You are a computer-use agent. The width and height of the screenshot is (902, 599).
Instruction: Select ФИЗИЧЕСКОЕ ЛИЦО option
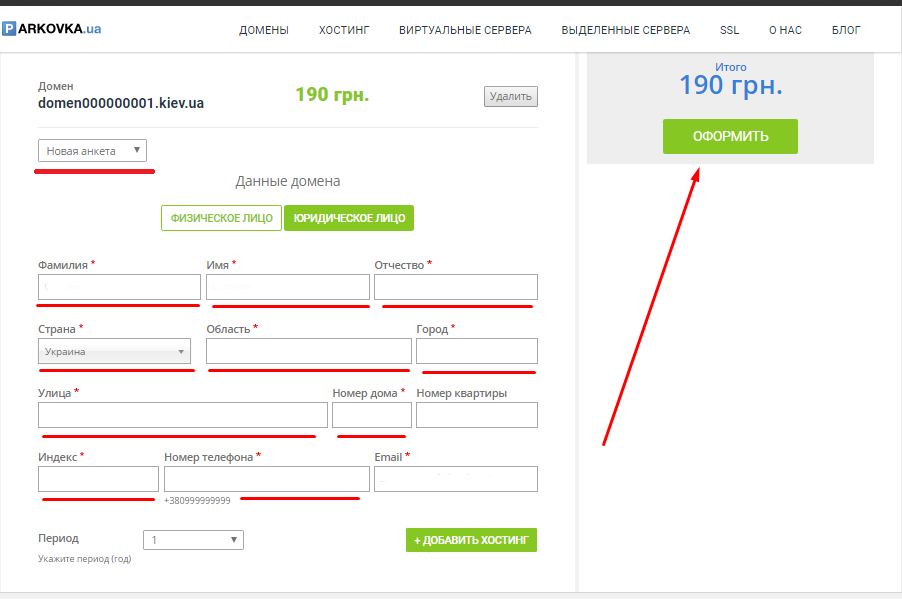point(221,218)
